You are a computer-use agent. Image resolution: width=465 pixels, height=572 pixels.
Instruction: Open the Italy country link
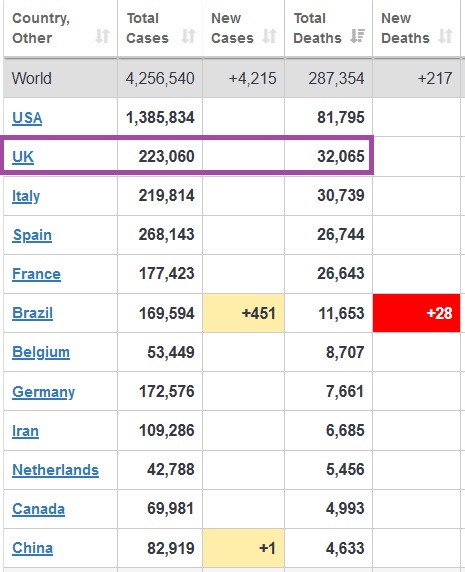pos(26,196)
